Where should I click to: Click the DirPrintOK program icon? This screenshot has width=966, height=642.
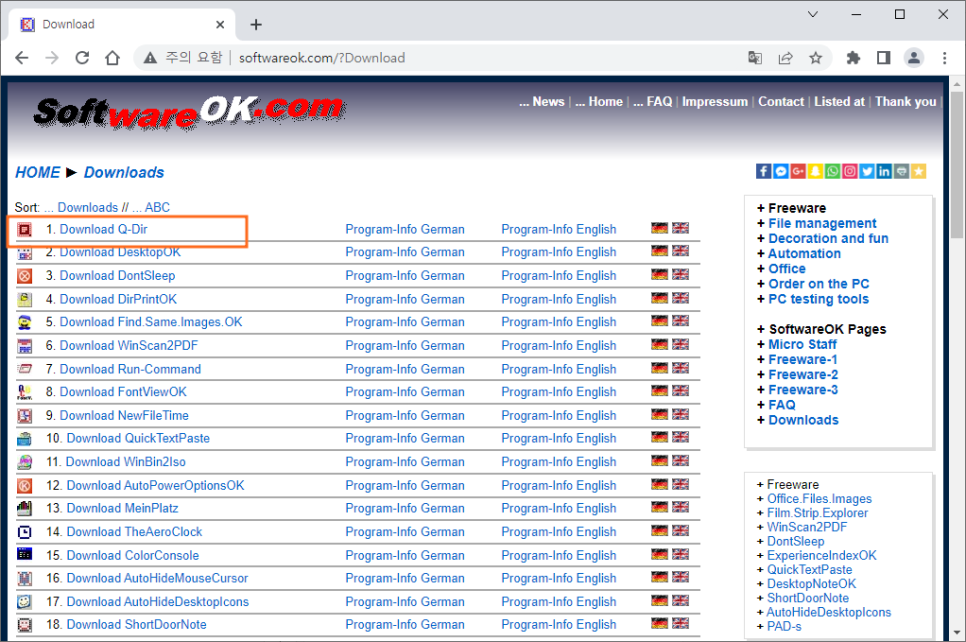click(24, 299)
